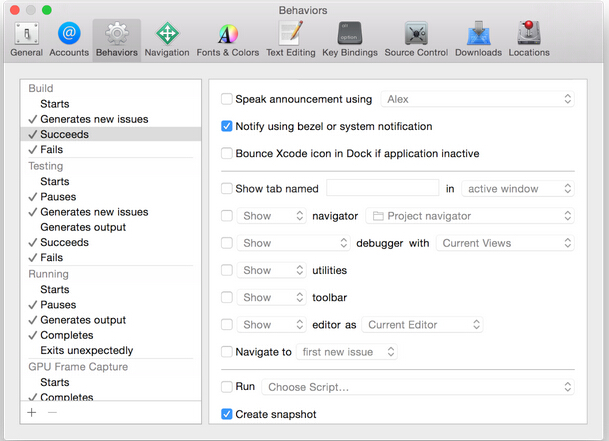This screenshot has width=609, height=441.
Task: Open Key Bindings preferences
Action: click(x=349, y=38)
